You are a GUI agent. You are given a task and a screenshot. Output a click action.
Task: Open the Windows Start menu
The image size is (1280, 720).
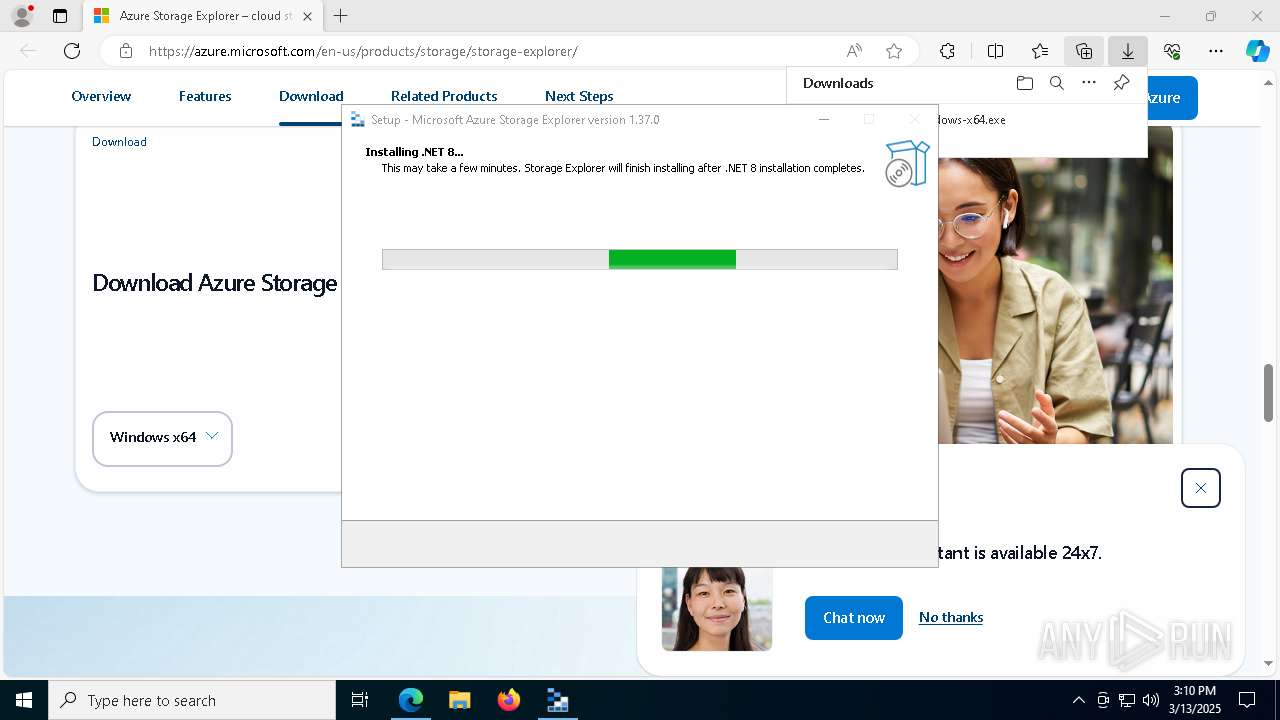pyautogui.click(x=24, y=700)
